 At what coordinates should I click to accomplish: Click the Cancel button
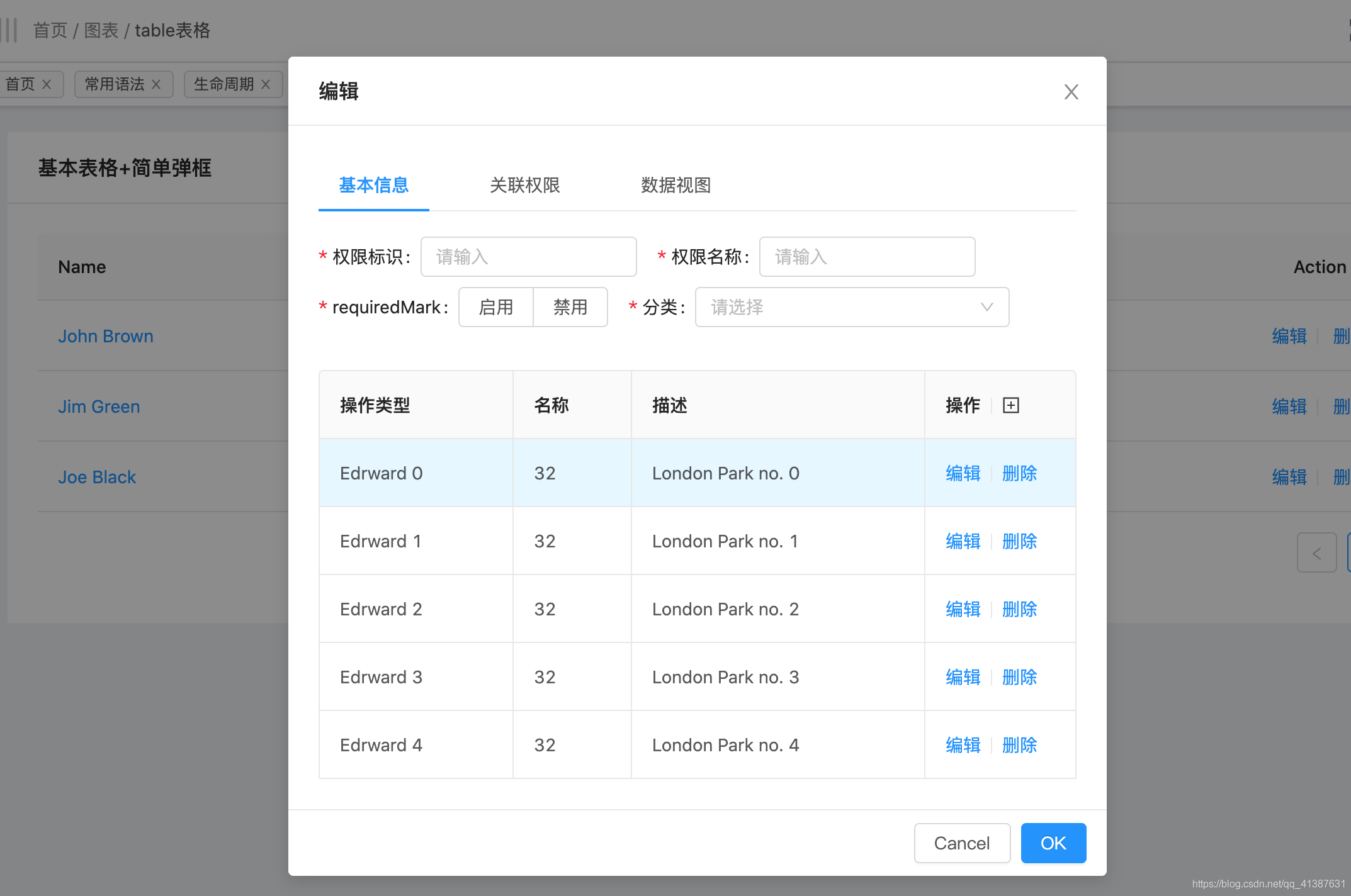click(x=962, y=843)
